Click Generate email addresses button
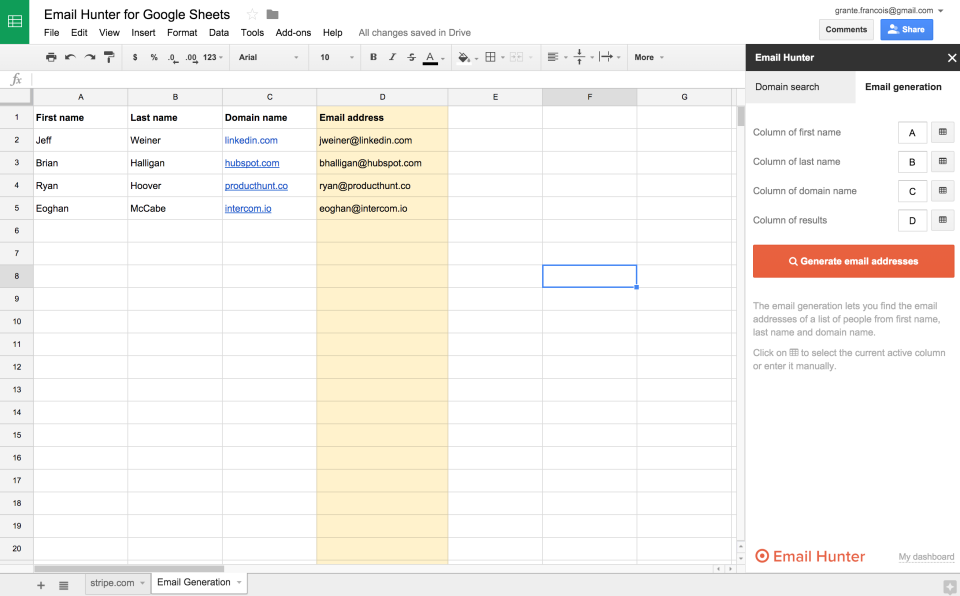Viewport: 960px width, 596px height. tap(853, 262)
